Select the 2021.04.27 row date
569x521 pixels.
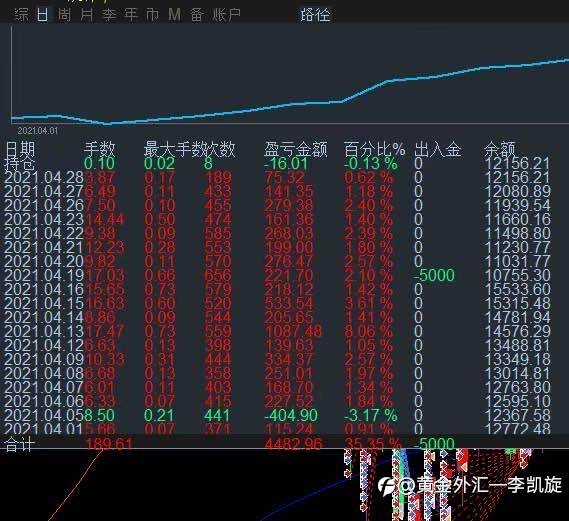coord(44,192)
